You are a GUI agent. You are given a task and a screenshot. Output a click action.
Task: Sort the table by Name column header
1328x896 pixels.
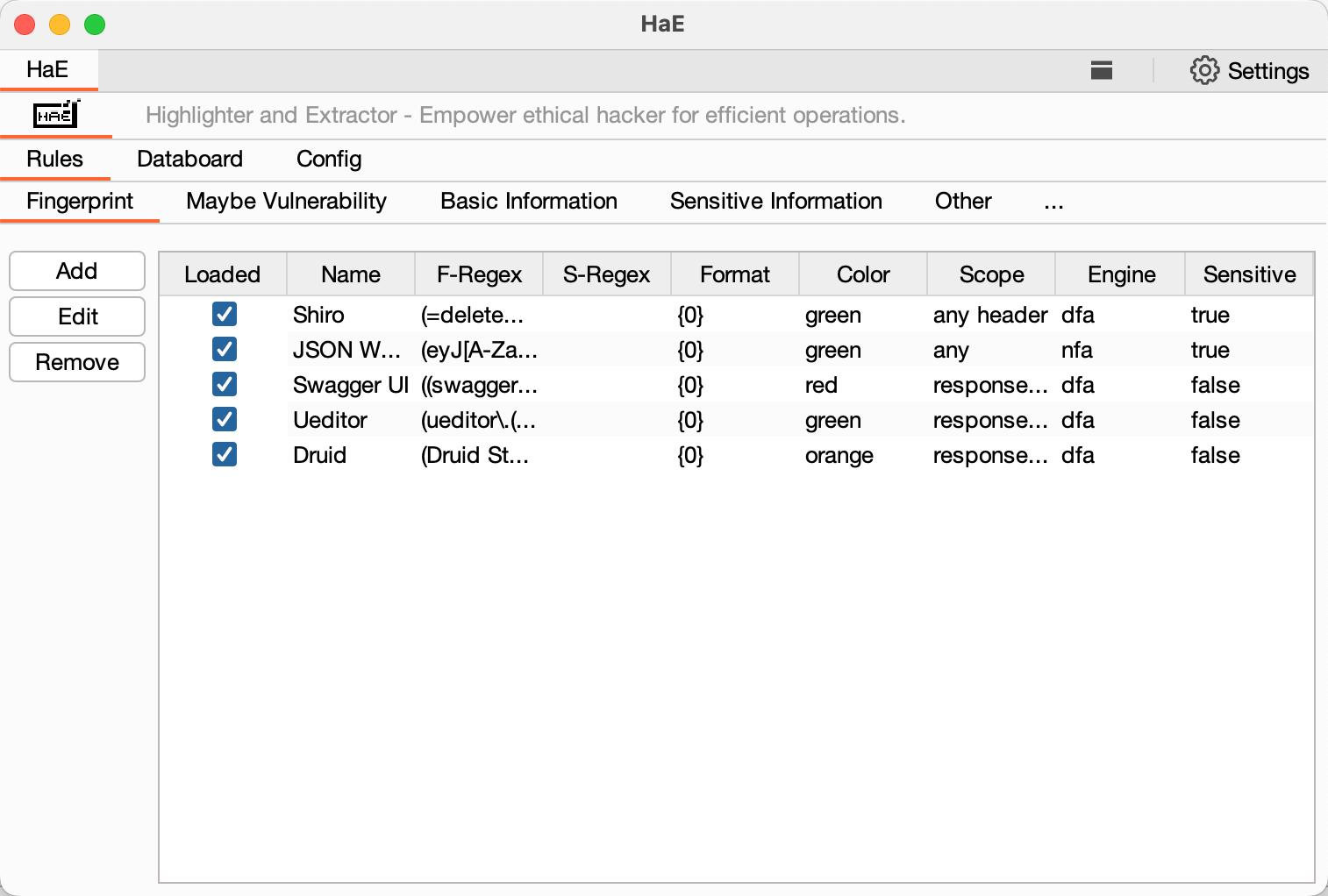point(351,274)
